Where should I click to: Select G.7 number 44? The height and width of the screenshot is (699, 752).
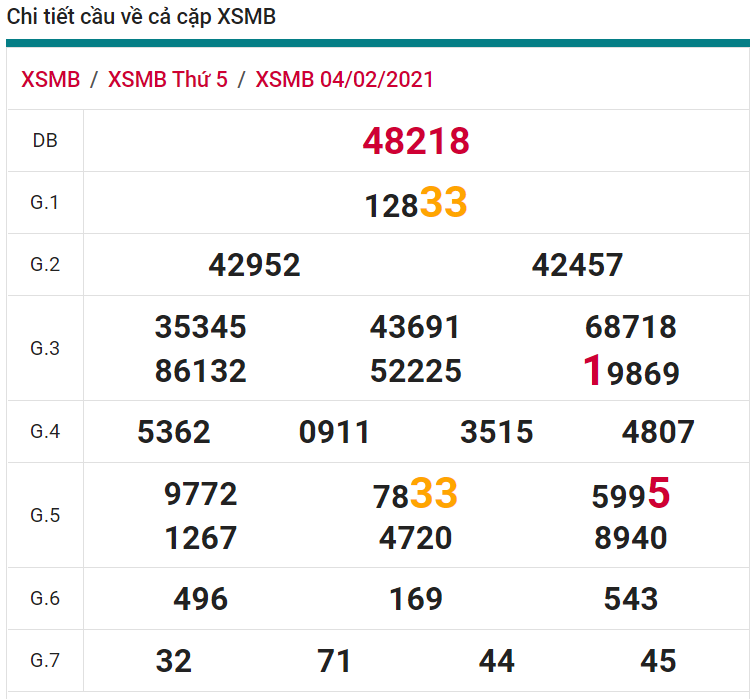pyautogui.click(x=497, y=661)
